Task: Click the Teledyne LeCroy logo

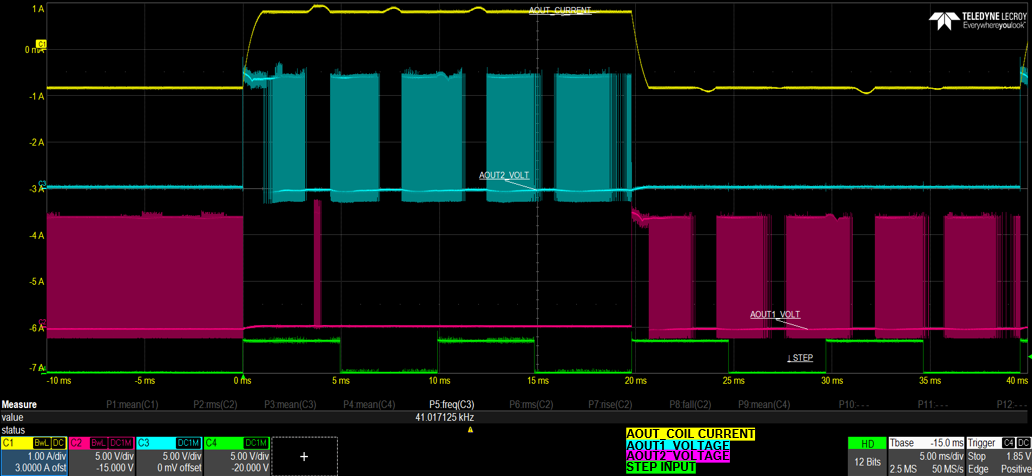Action: coord(977,20)
